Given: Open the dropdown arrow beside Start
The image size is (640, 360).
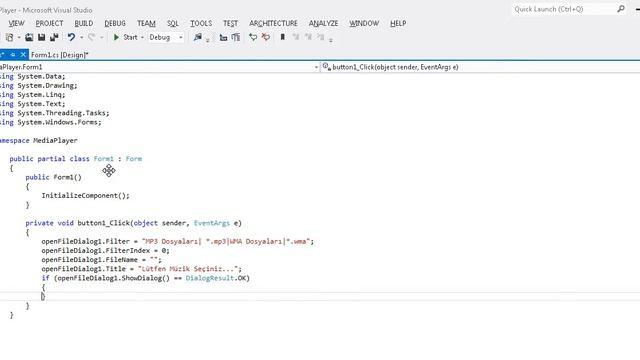Looking at the screenshot, I should pos(142,38).
